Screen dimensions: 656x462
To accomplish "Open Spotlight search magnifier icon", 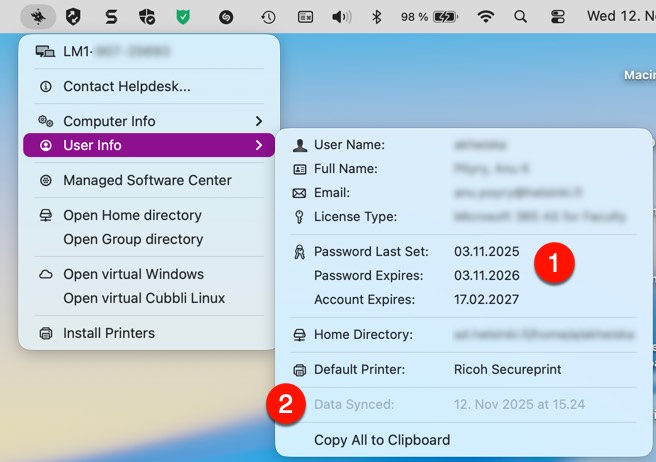I will point(520,16).
